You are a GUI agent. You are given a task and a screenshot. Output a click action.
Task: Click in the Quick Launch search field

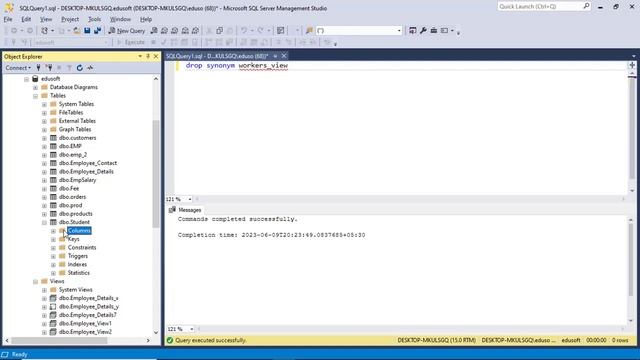pyautogui.click(x=539, y=7)
